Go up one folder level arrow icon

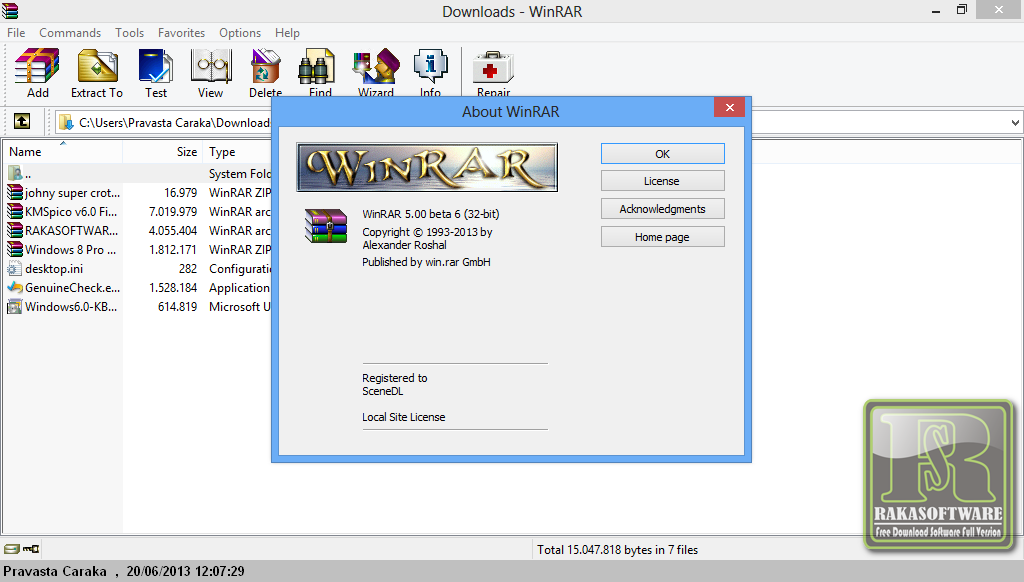coord(22,121)
